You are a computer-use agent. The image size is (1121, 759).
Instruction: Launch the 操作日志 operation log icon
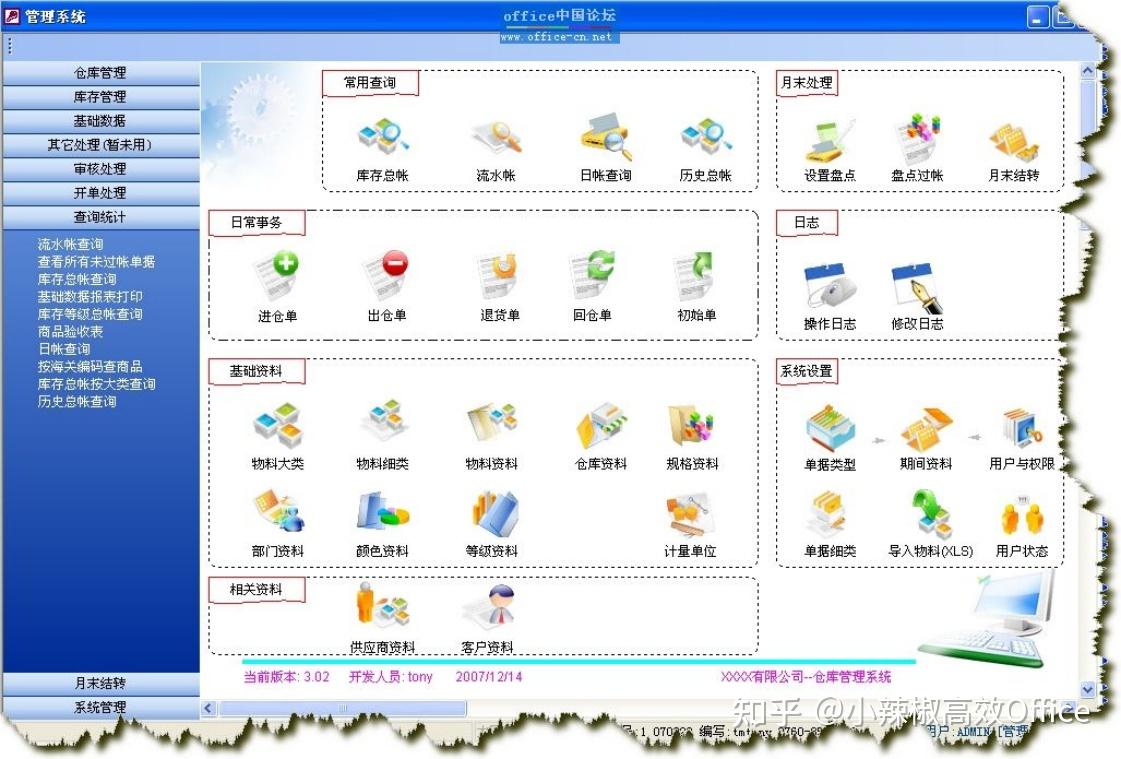tap(831, 285)
